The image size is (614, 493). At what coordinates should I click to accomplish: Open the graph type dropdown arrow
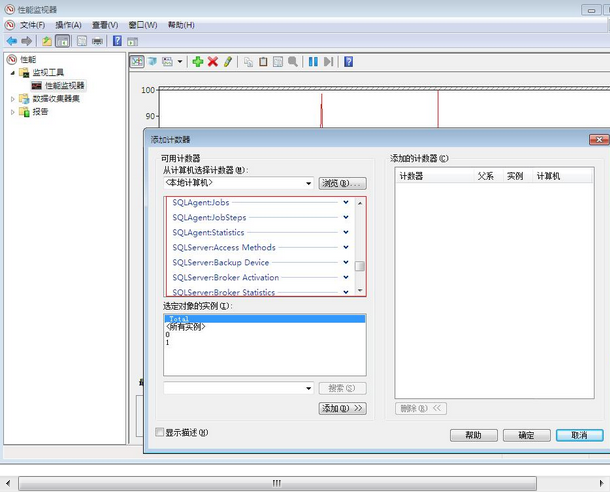click(x=180, y=61)
